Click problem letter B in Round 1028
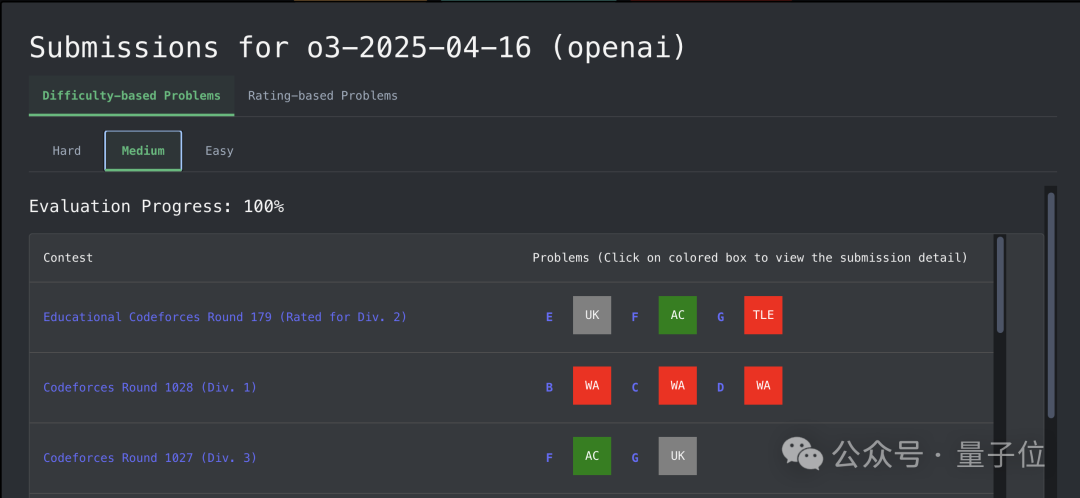1080x498 pixels. [x=549, y=387]
